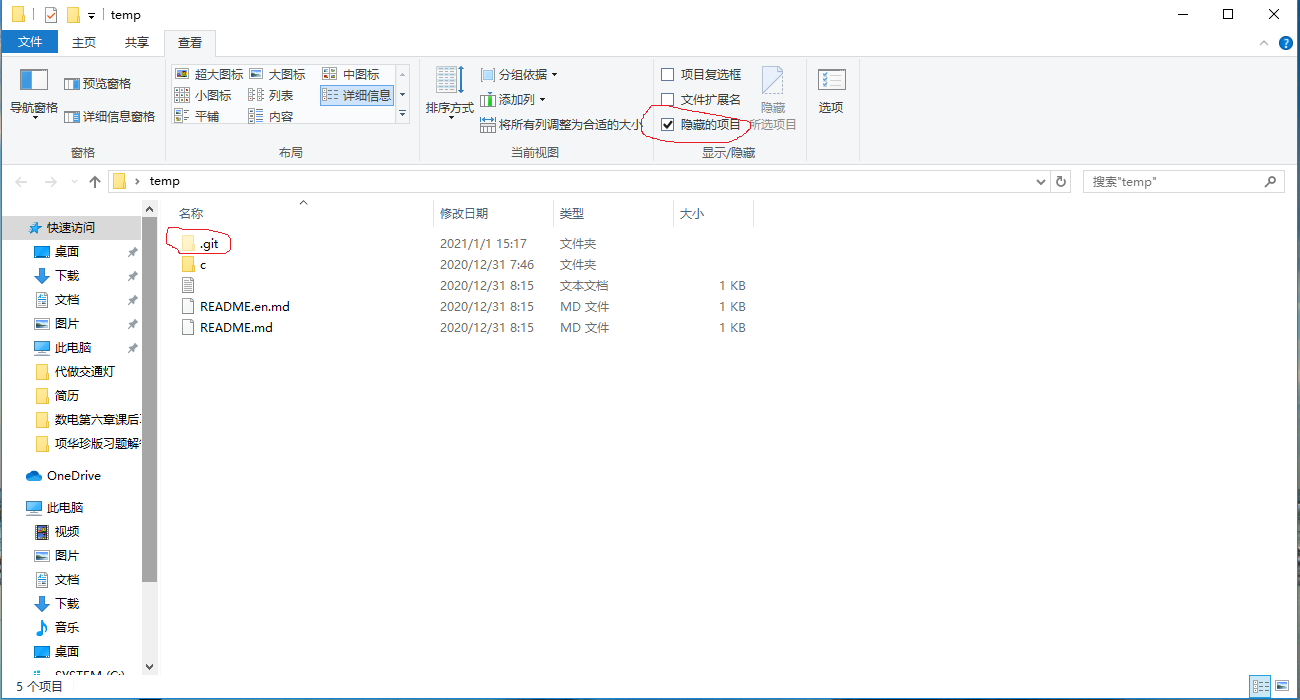
Task: Open the 添加列 add columns dropdown
Action: coord(513,100)
